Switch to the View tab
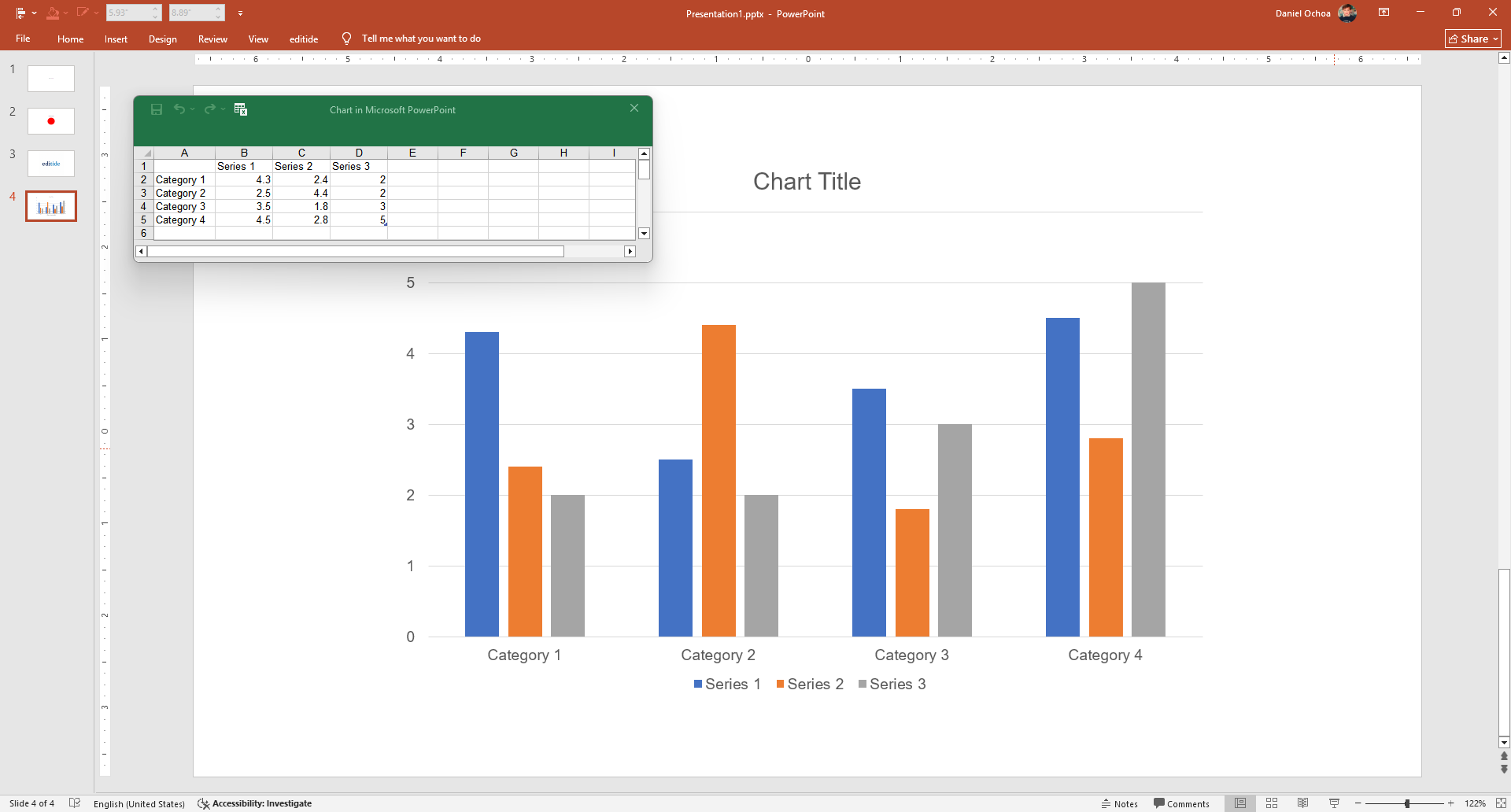Image resolution: width=1511 pixels, height=812 pixels. click(x=258, y=39)
